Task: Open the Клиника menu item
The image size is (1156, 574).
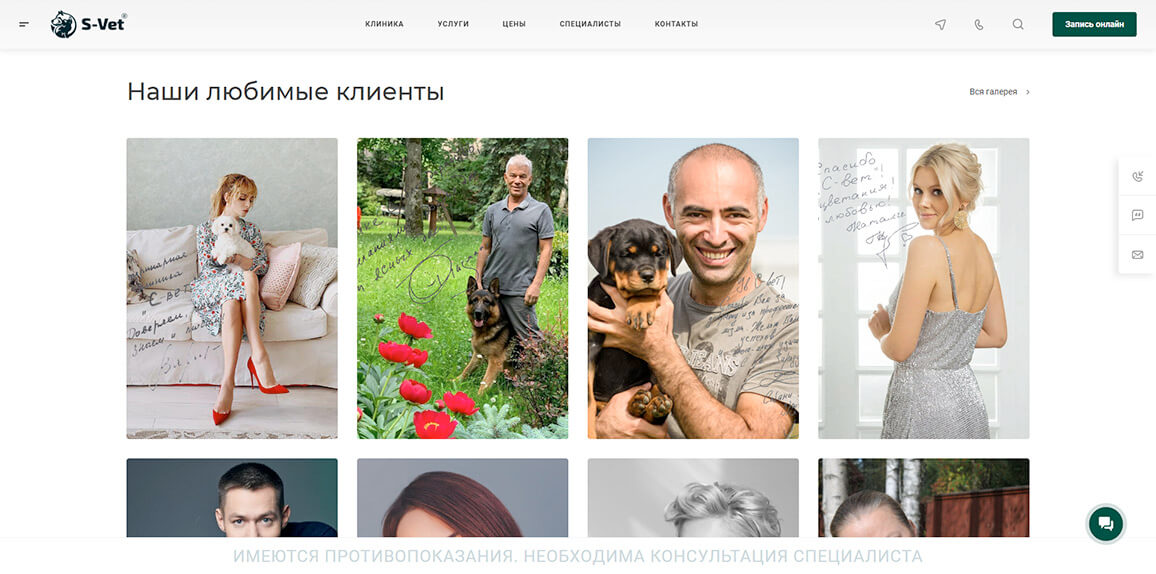Action: [384, 24]
